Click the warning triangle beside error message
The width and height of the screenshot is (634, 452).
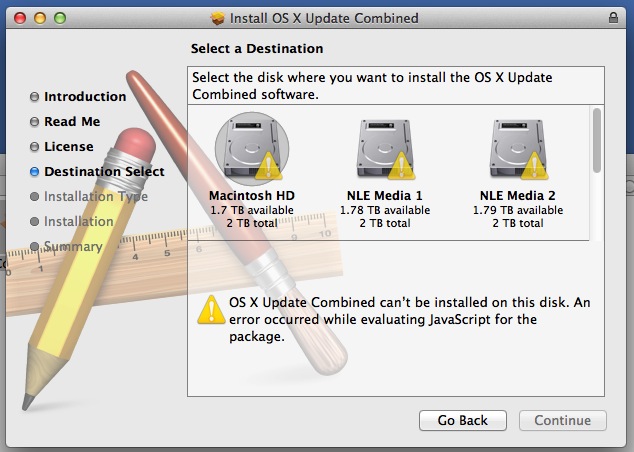point(211,310)
